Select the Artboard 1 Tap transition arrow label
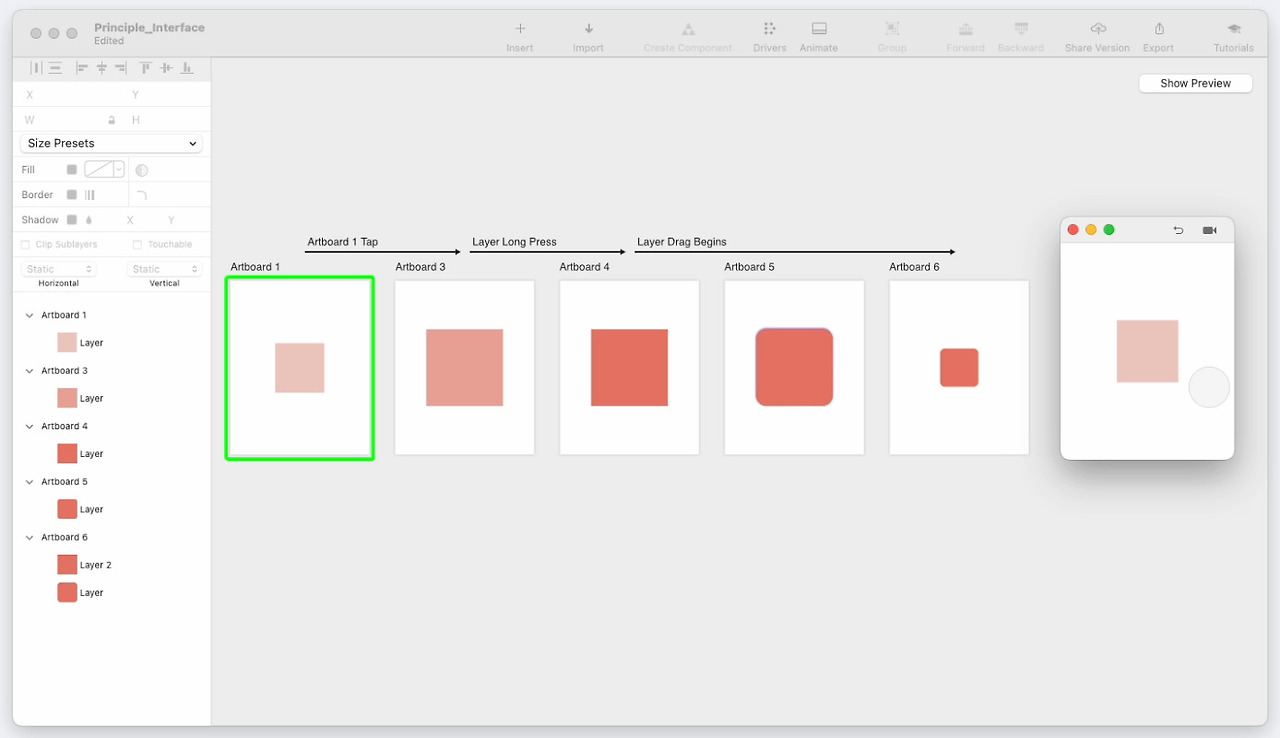 pyautogui.click(x=343, y=242)
